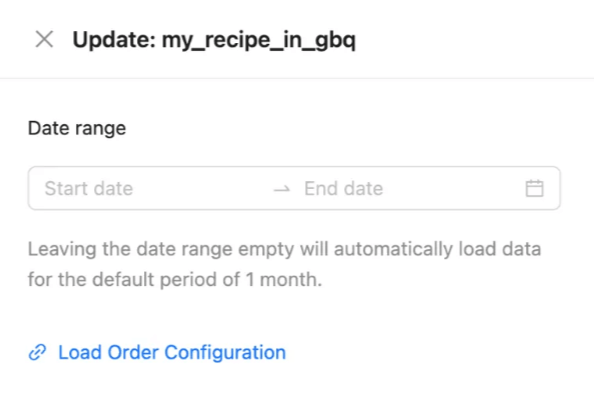Select the End date field
The width and height of the screenshot is (594, 396).
pos(411,188)
